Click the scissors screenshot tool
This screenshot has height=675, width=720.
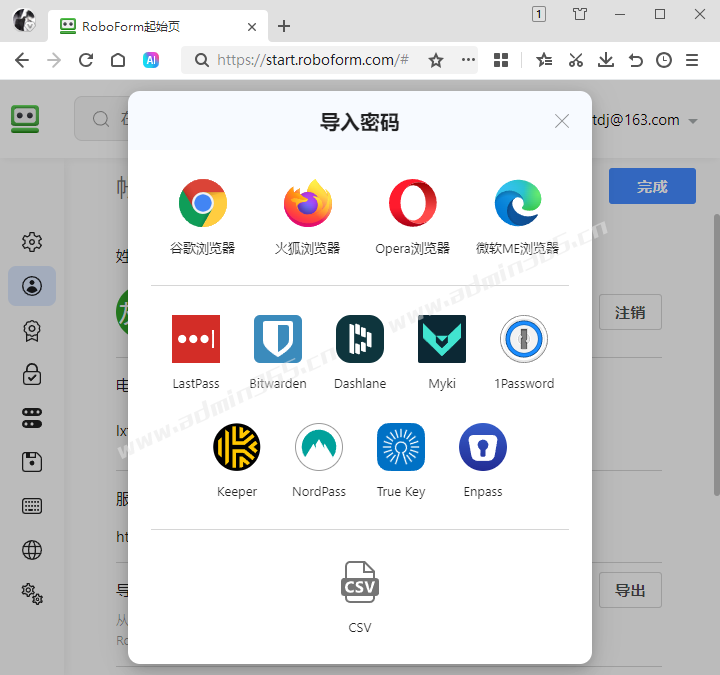click(x=575, y=60)
